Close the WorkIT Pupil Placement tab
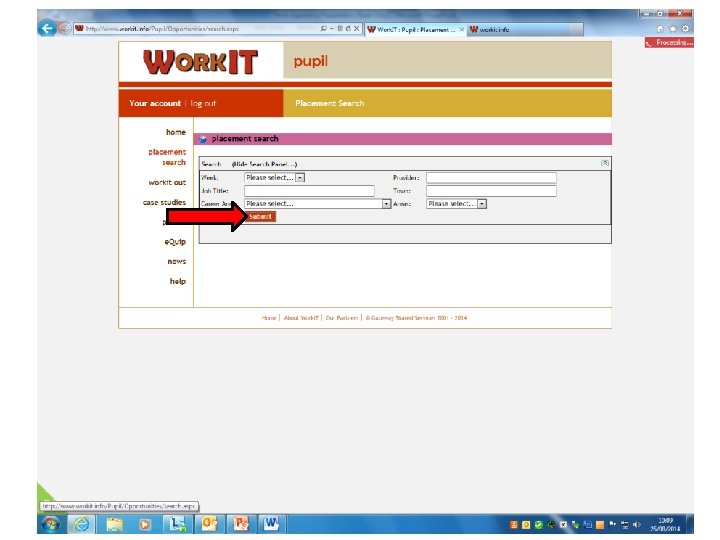 point(461,29)
